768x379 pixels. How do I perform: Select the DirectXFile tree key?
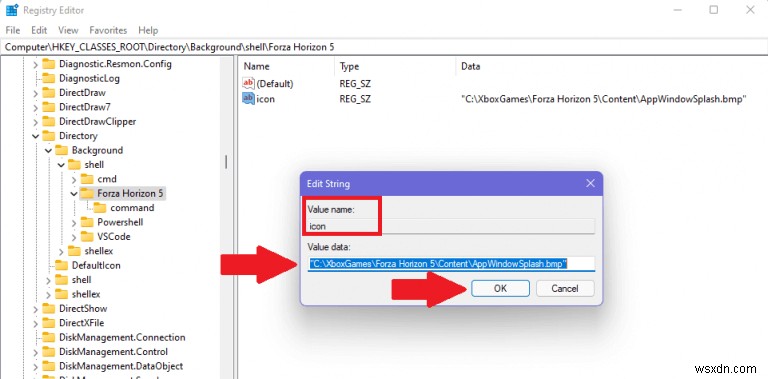coord(83,323)
